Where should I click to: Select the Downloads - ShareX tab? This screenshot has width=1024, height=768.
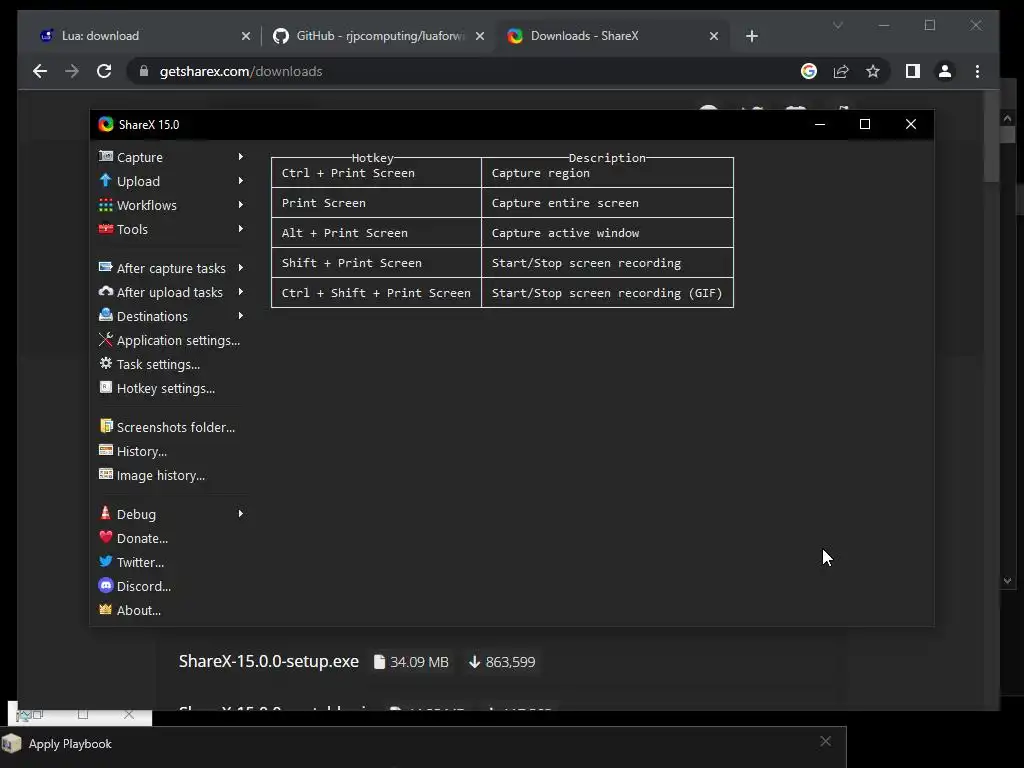(613, 36)
